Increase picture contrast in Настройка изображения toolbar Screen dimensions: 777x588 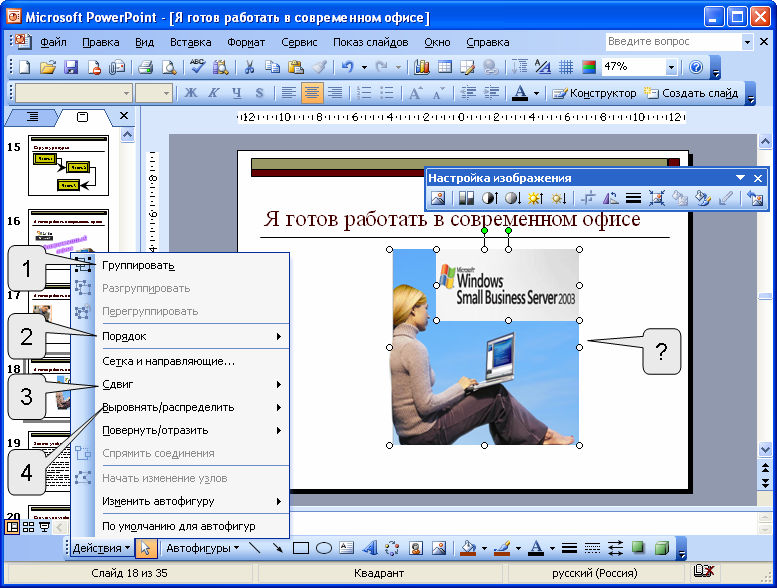click(x=490, y=199)
